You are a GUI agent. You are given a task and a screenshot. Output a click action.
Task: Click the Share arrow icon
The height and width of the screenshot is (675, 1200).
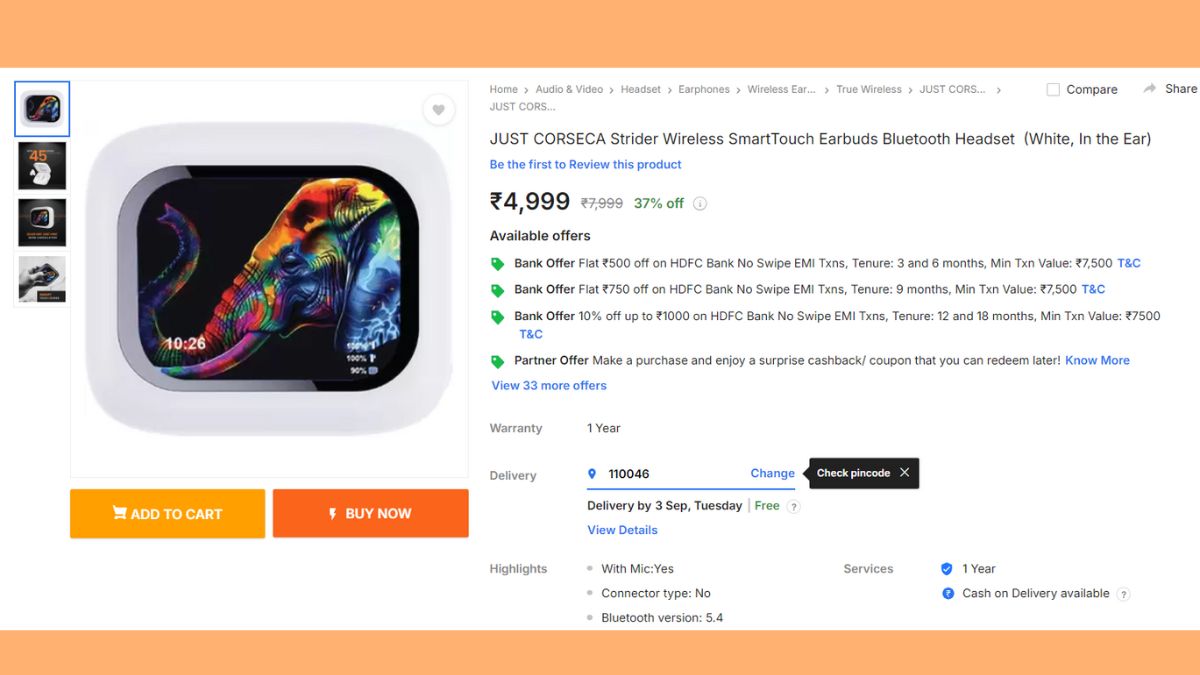point(1150,89)
